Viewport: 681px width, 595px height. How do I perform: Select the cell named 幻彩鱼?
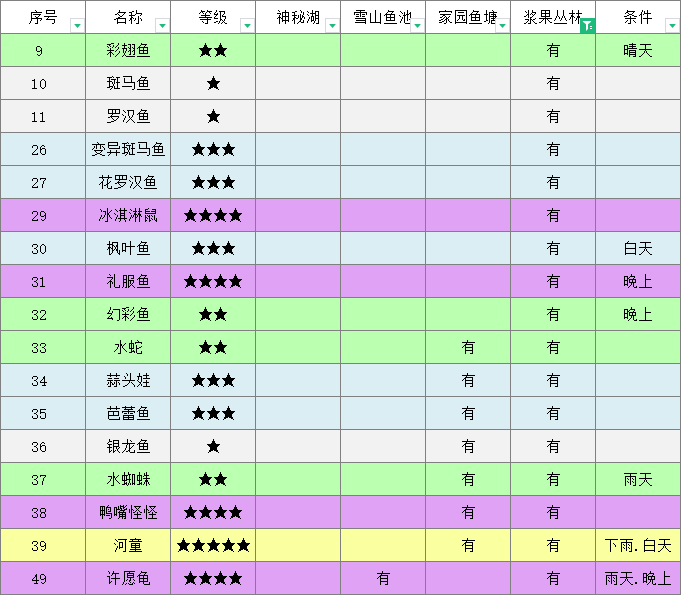(x=128, y=314)
